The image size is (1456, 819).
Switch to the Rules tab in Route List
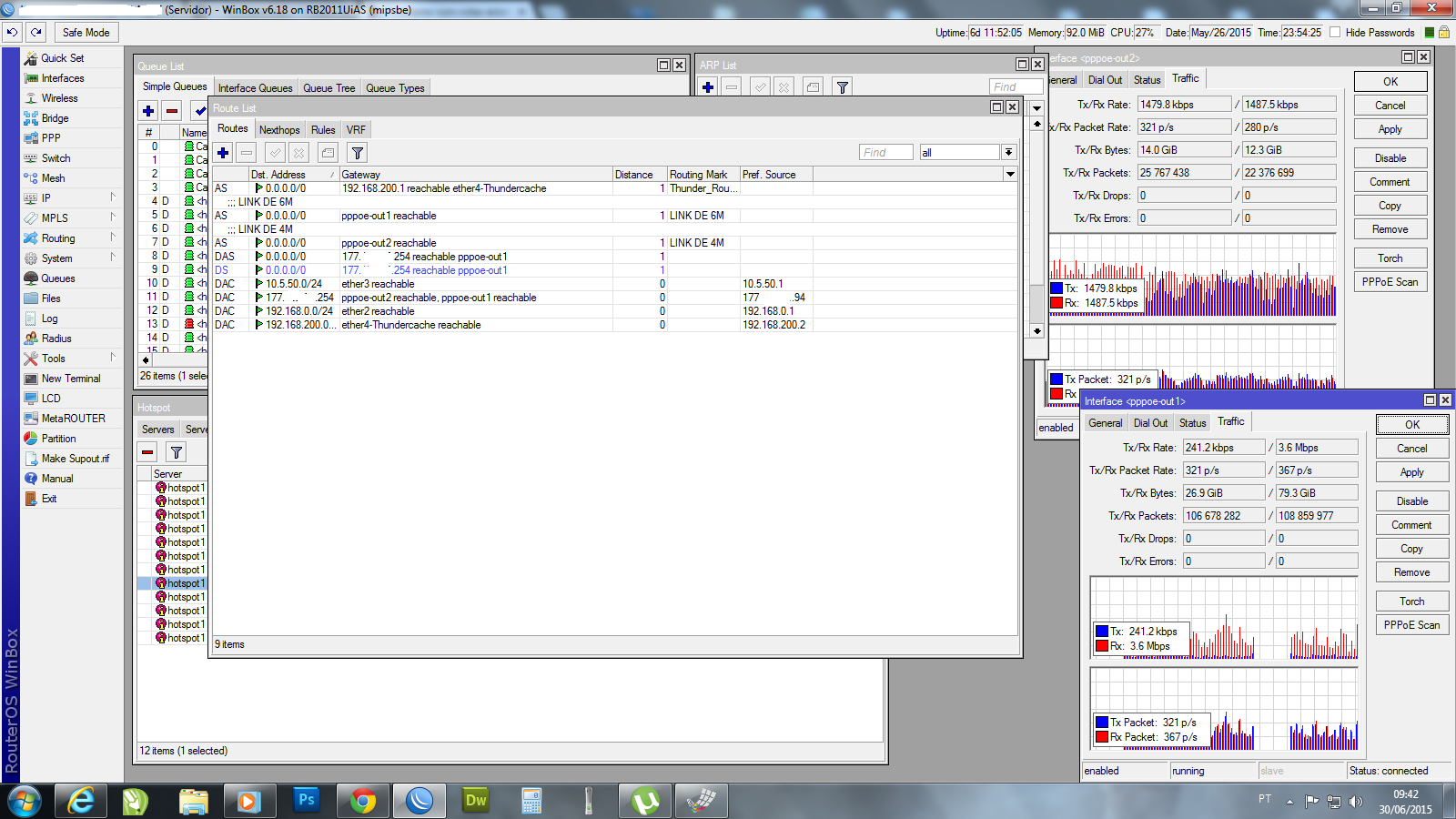tap(323, 130)
